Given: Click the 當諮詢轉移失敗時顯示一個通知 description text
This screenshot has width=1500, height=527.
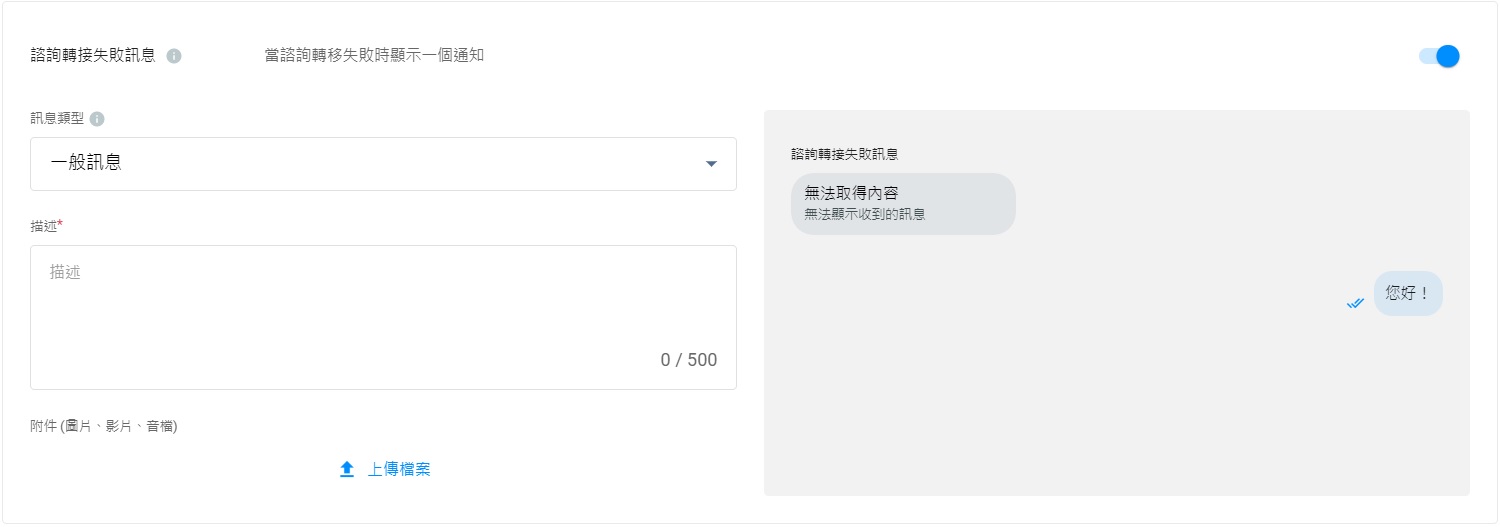Looking at the screenshot, I should (374, 55).
